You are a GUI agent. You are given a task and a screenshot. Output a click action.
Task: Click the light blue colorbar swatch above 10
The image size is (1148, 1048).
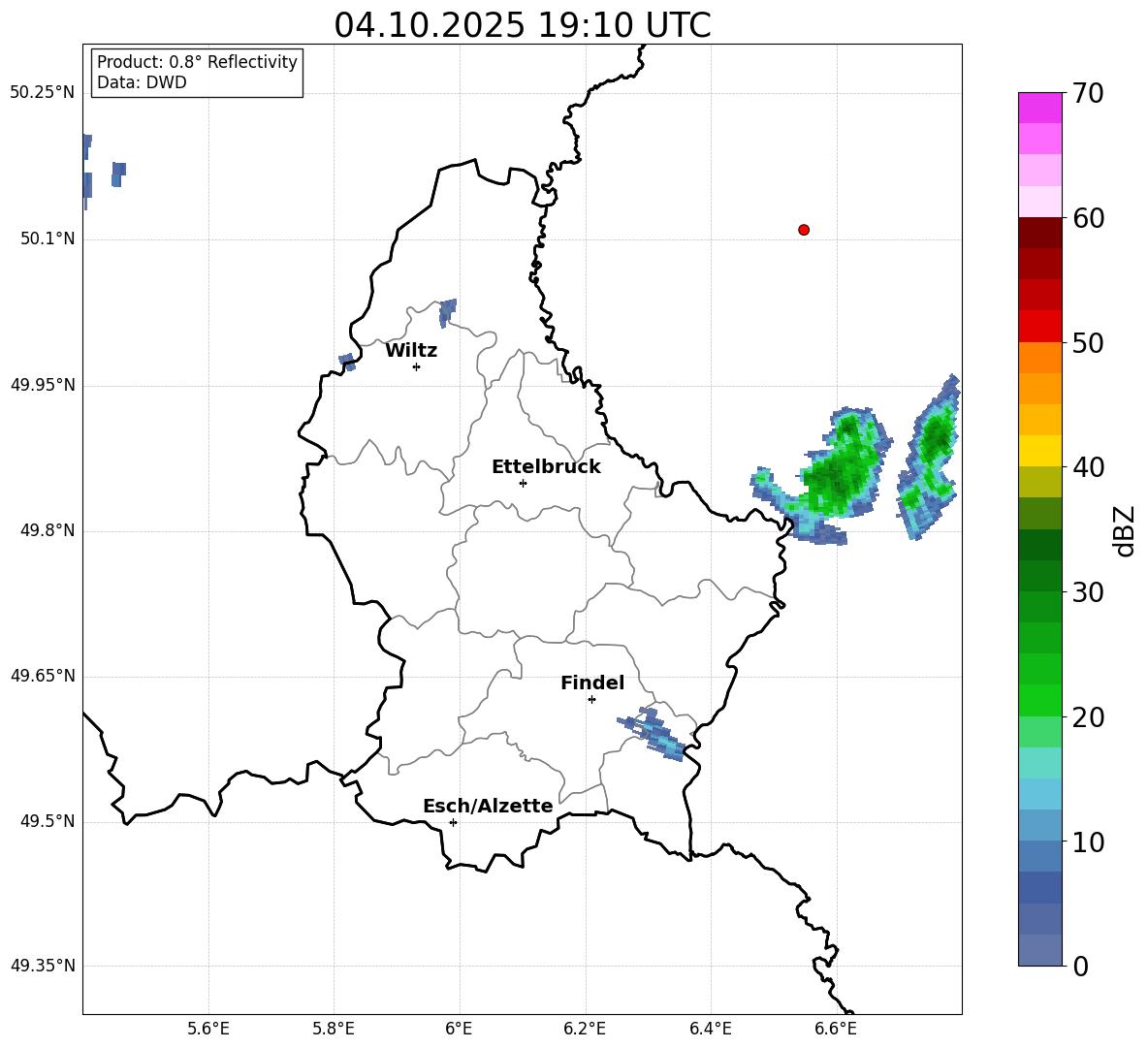[1039, 826]
